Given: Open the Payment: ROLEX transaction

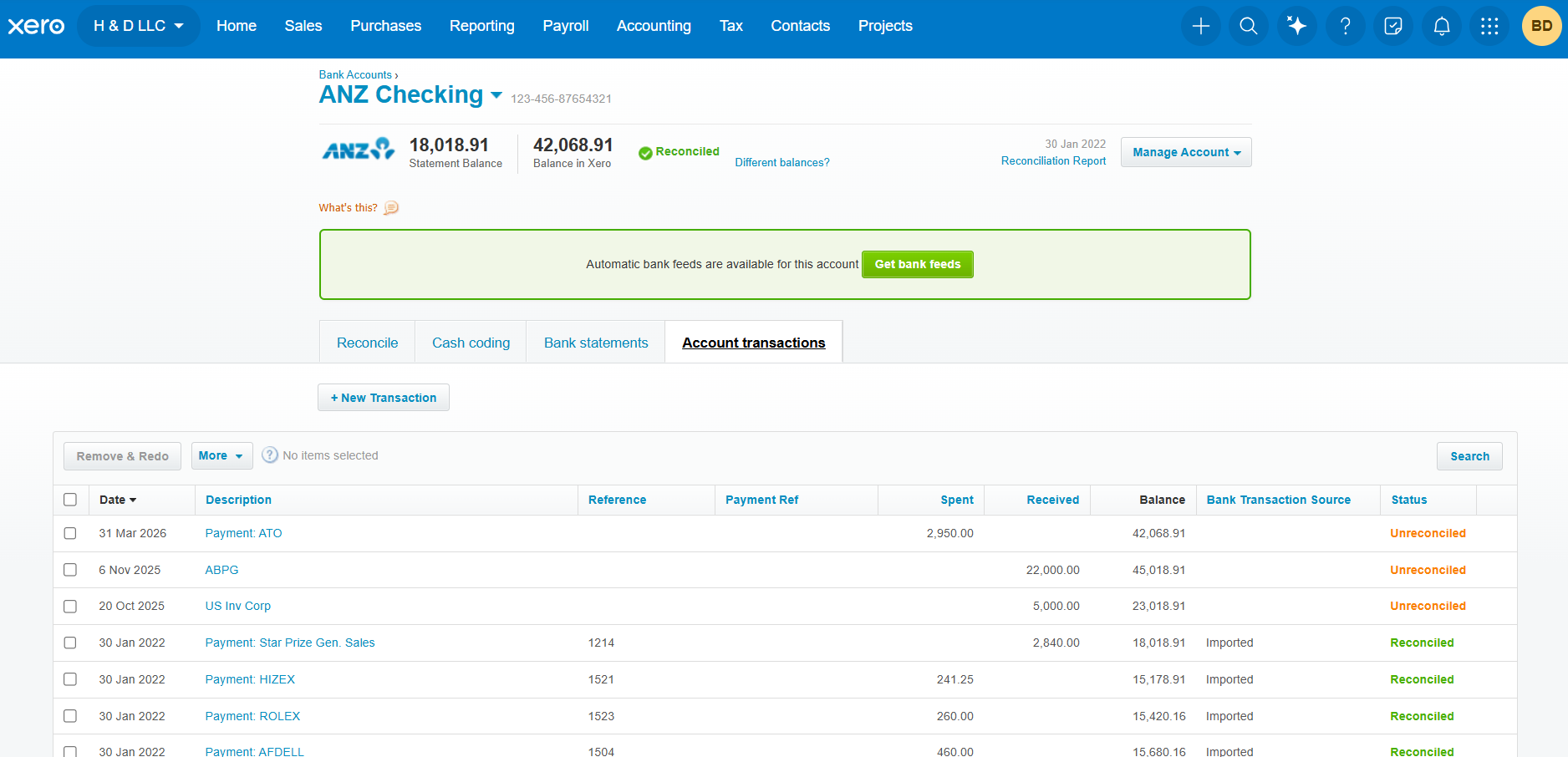Looking at the screenshot, I should click(x=252, y=716).
